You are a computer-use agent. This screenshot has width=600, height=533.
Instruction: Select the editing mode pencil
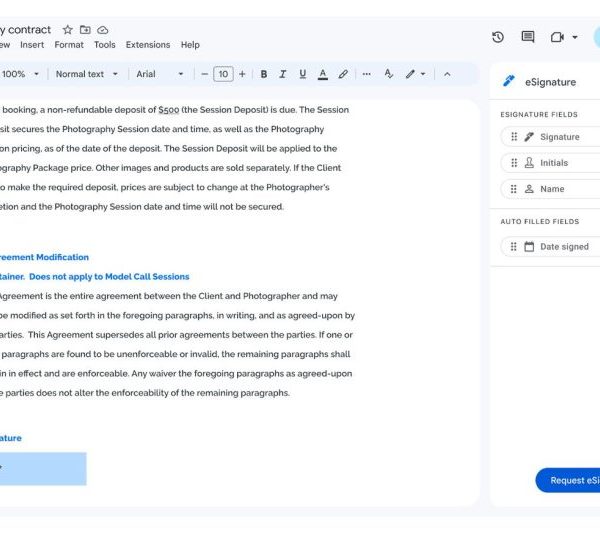[410, 74]
